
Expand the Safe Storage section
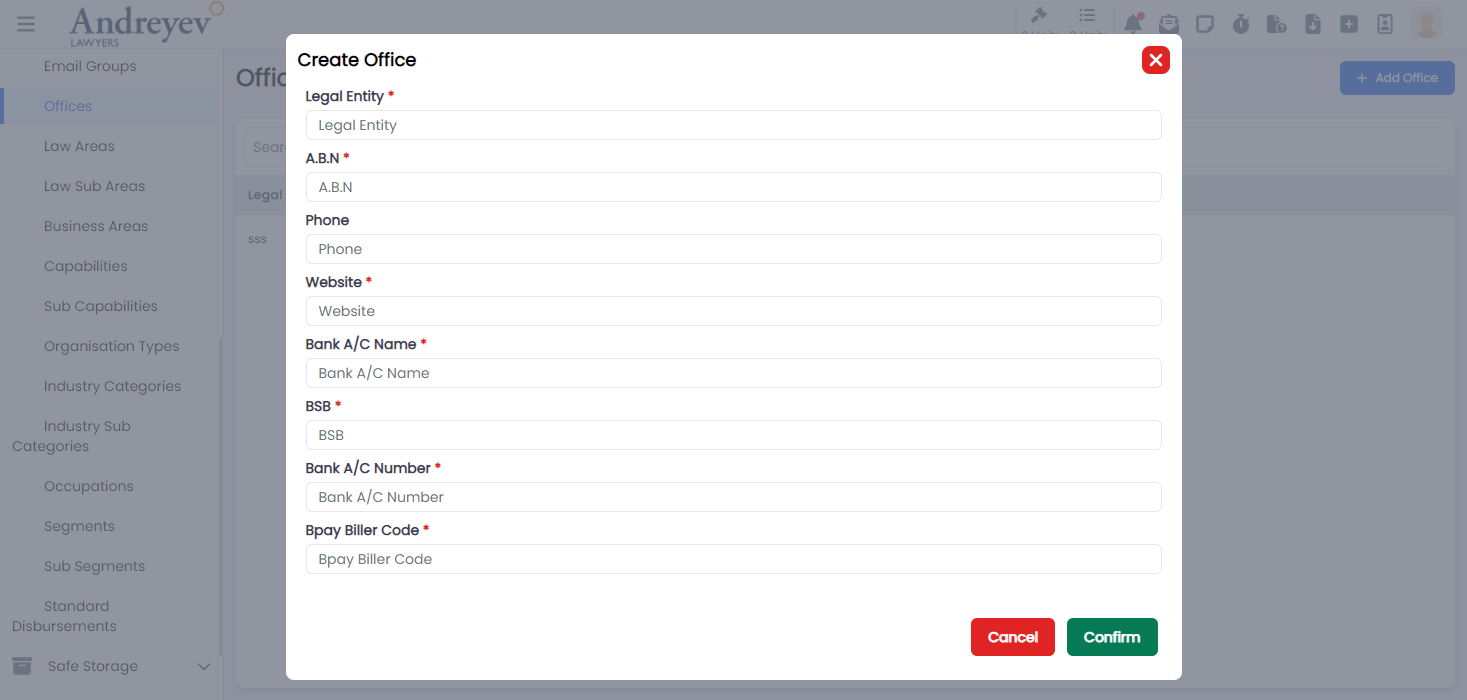pyautogui.click(x=204, y=666)
